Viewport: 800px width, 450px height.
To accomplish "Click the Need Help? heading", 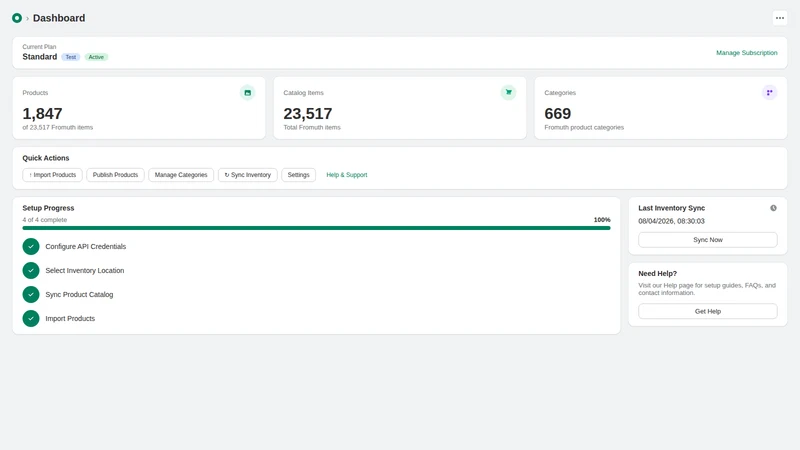I will 658,273.
